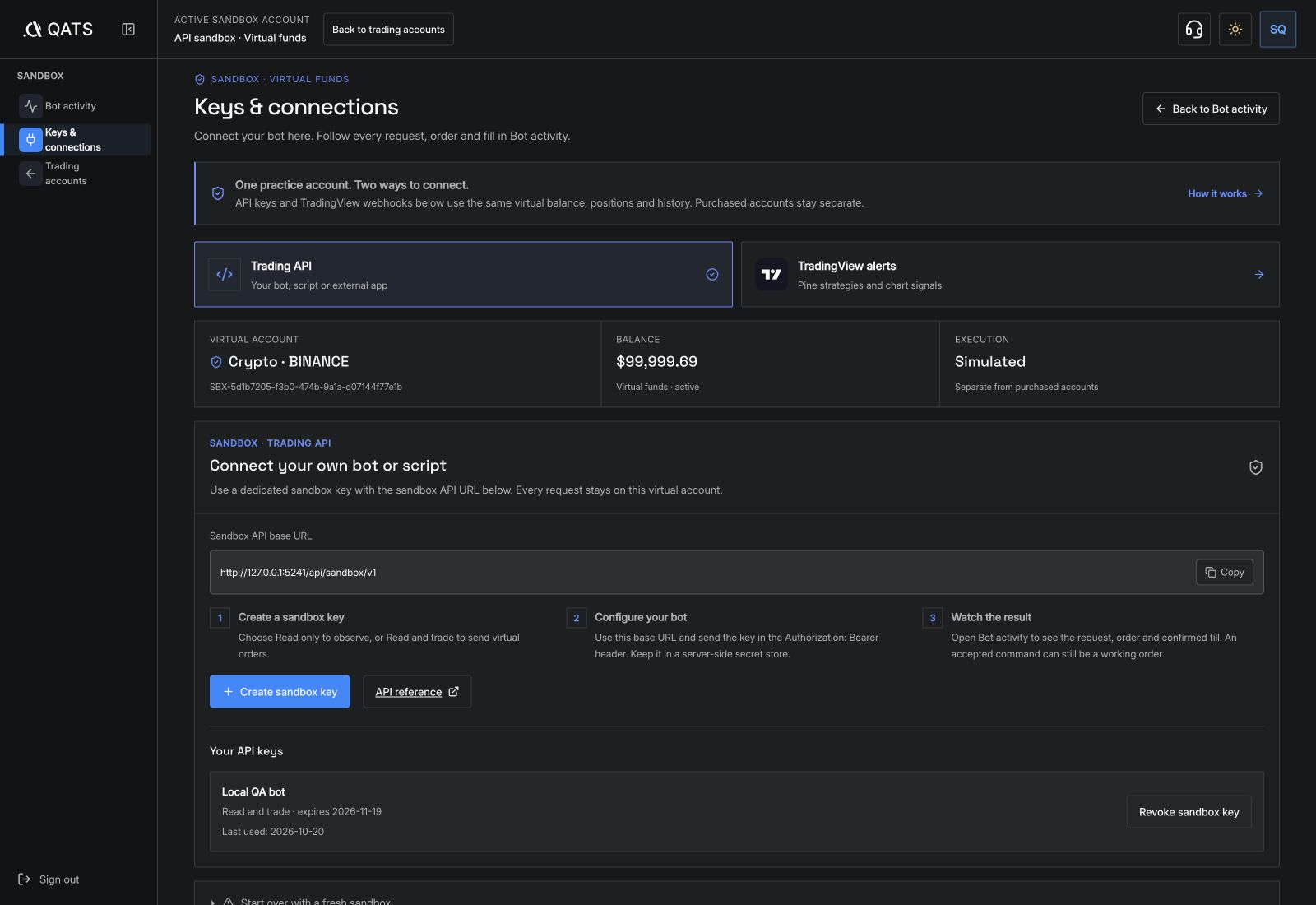1316x905 pixels.
Task: Open support headset icon
Action: (1193, 30)
